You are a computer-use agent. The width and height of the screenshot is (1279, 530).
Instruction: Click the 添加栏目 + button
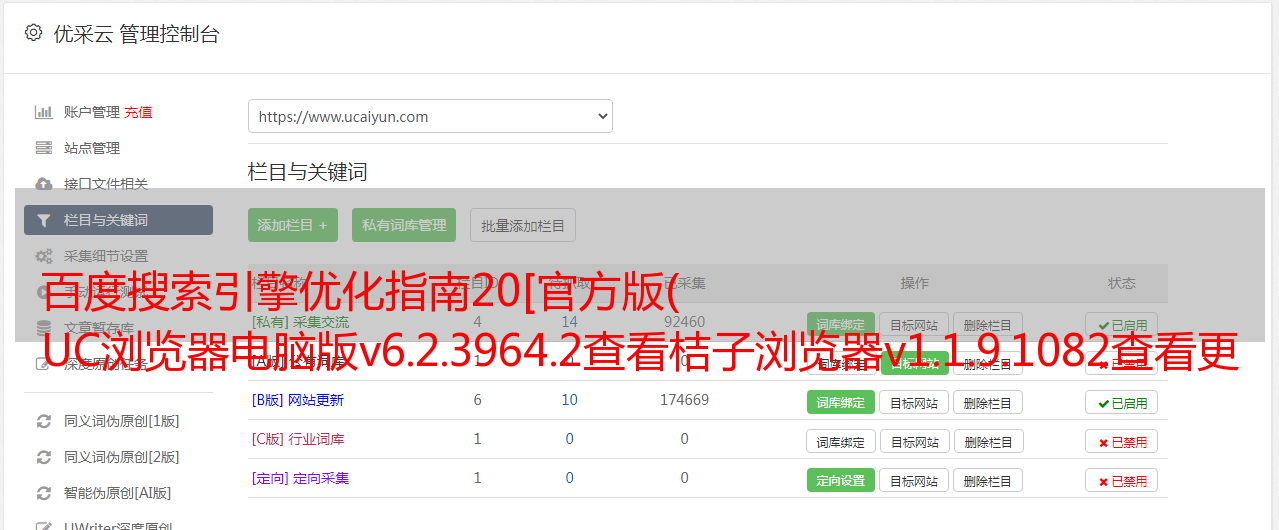coord(293,225)
